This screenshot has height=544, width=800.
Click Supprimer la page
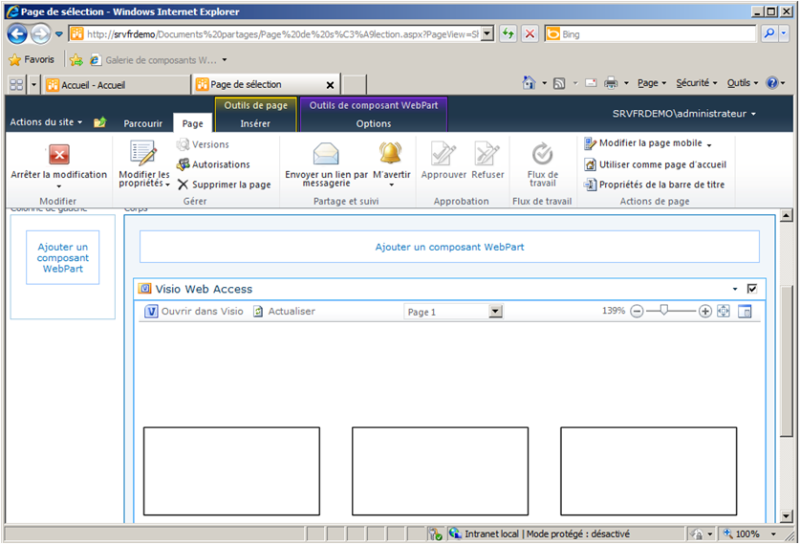point(224,185)
